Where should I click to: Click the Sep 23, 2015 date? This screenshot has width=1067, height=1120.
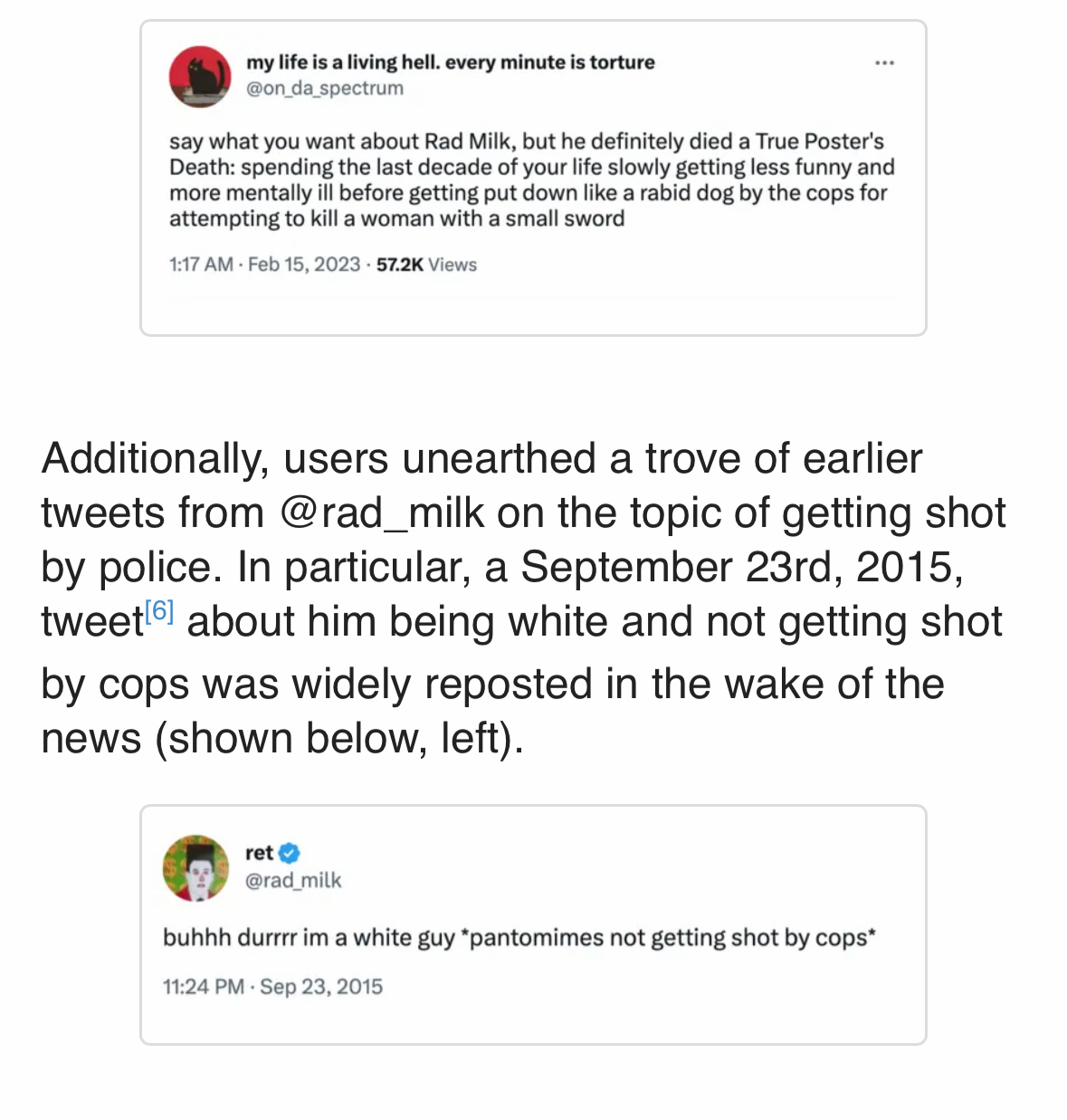(x=321, y=987)
